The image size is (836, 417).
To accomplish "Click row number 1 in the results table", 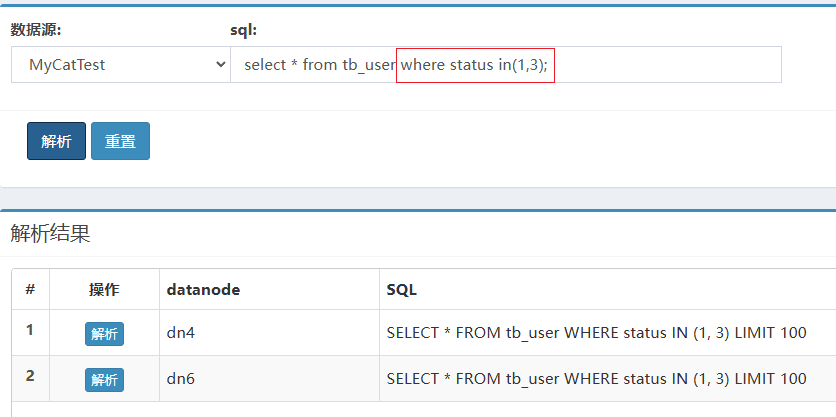I will coord(30,329).
